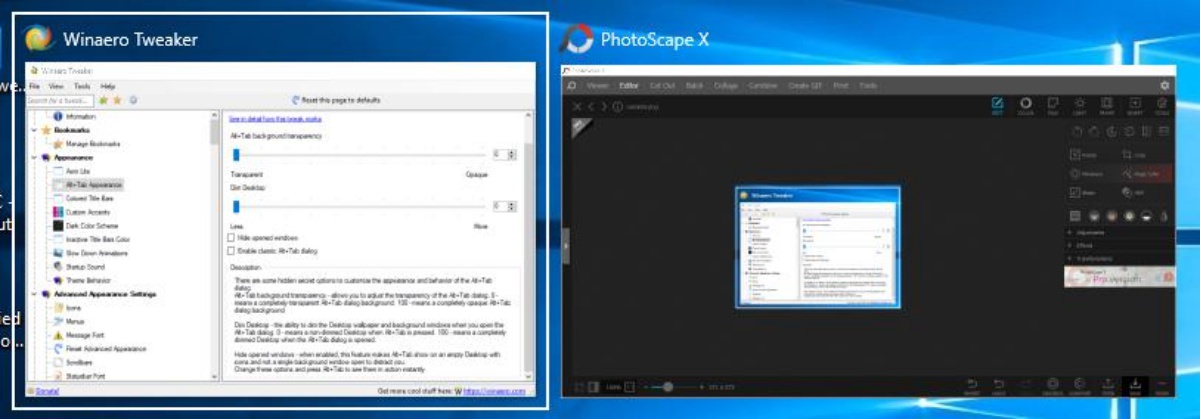Click the gear icon in Winaero toolbar
Viewport: 1200px width, 419px height.
(133, 100)
